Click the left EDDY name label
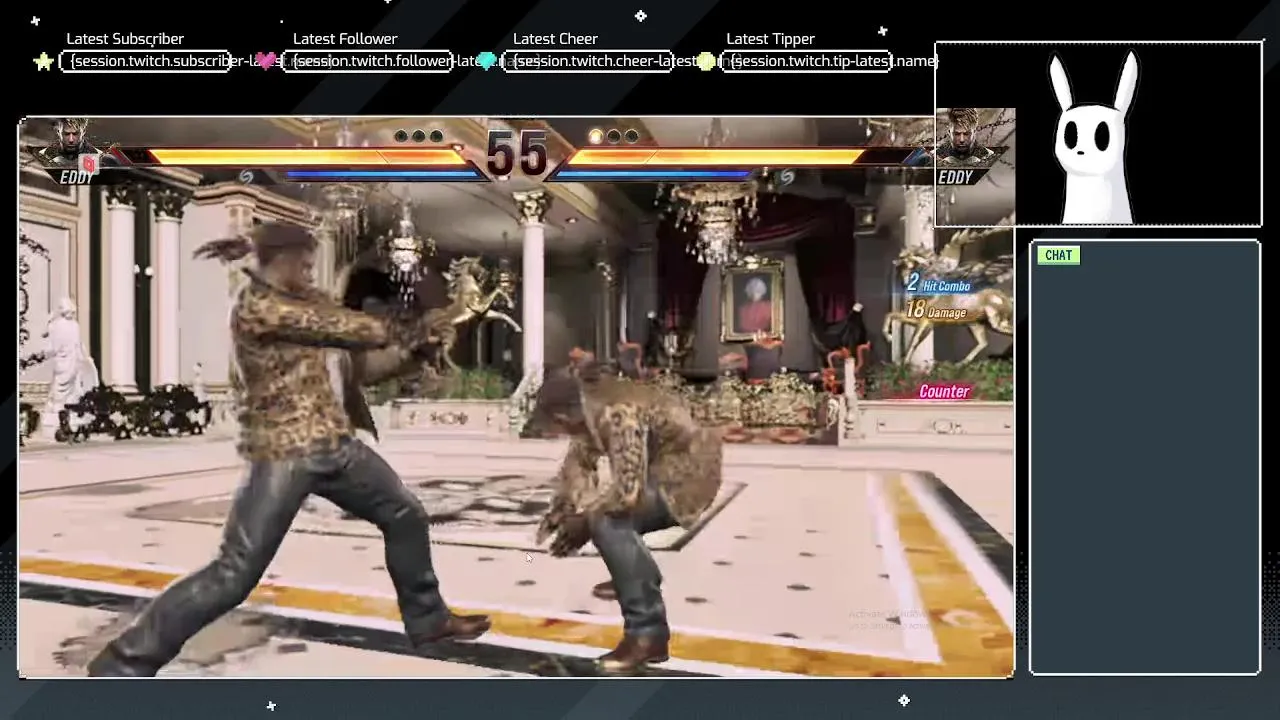 pos(77,178)
